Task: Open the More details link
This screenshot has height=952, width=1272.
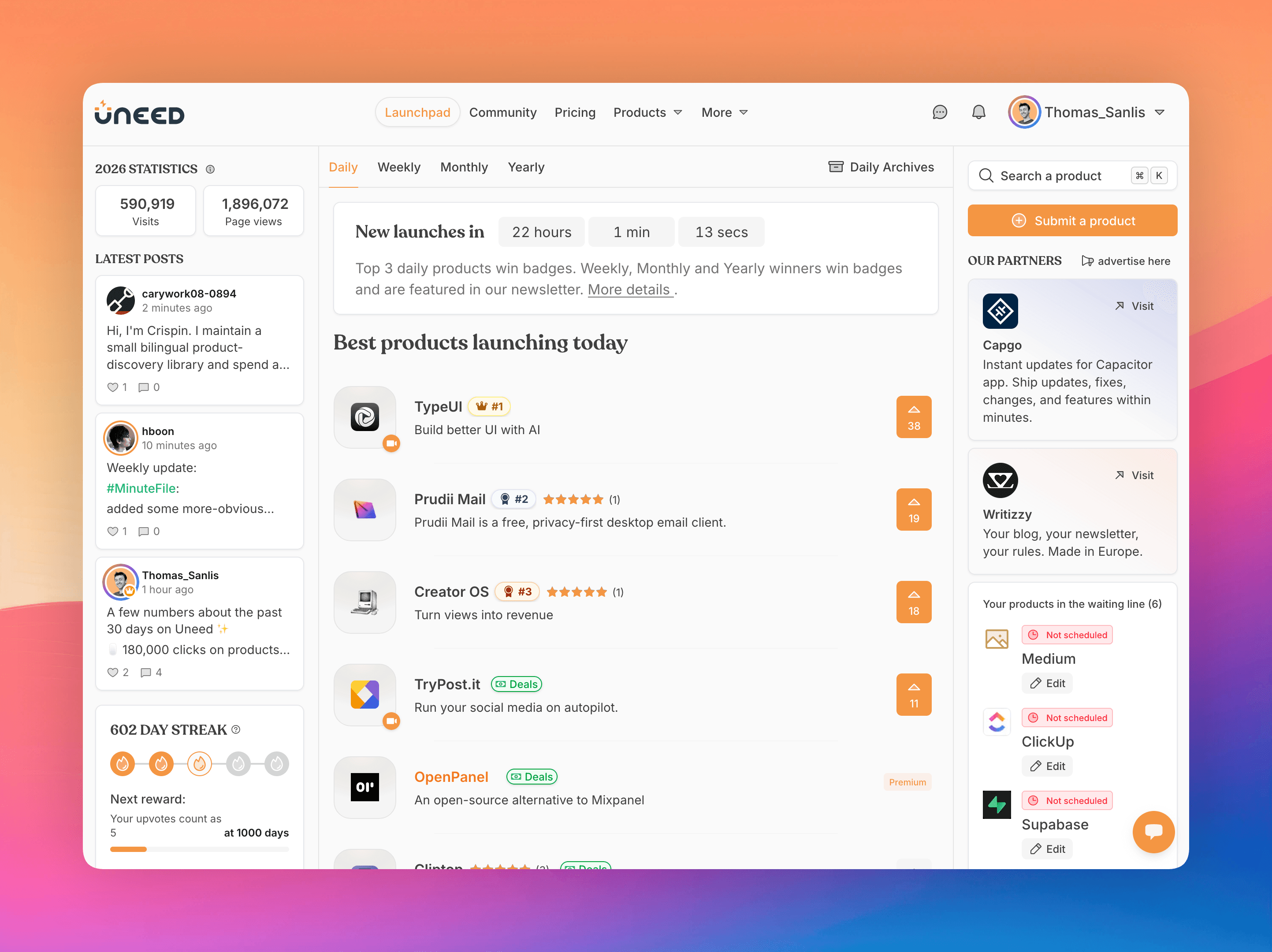Action: pos(630,290)
